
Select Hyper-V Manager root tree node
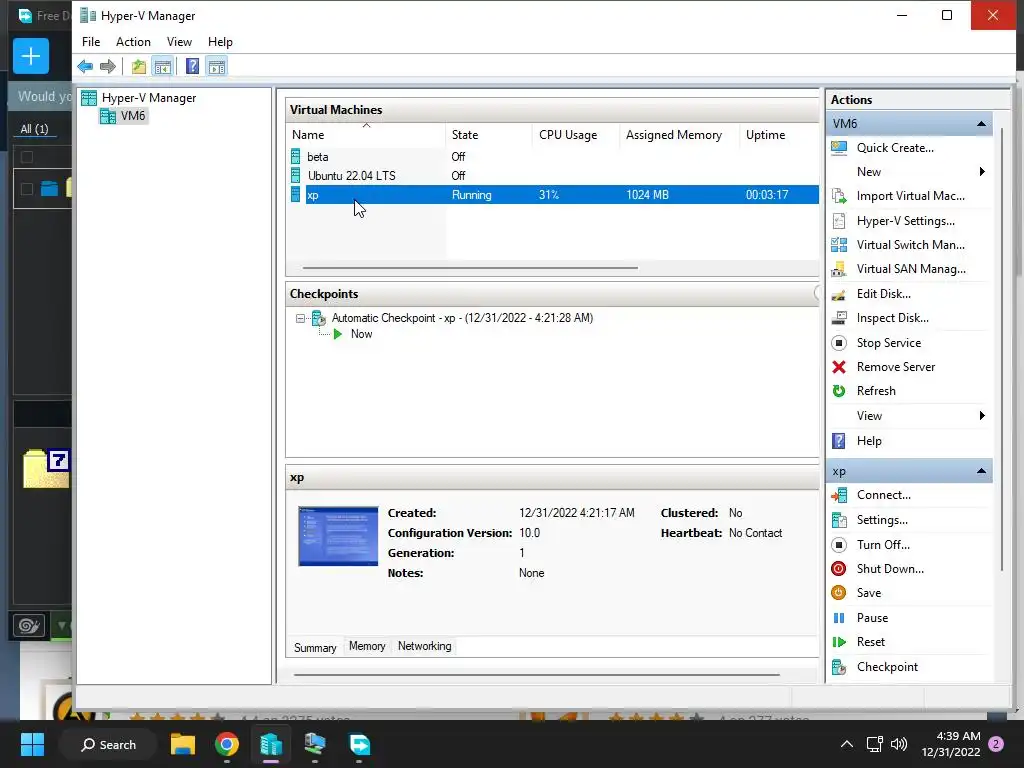[x=148, y=98]
